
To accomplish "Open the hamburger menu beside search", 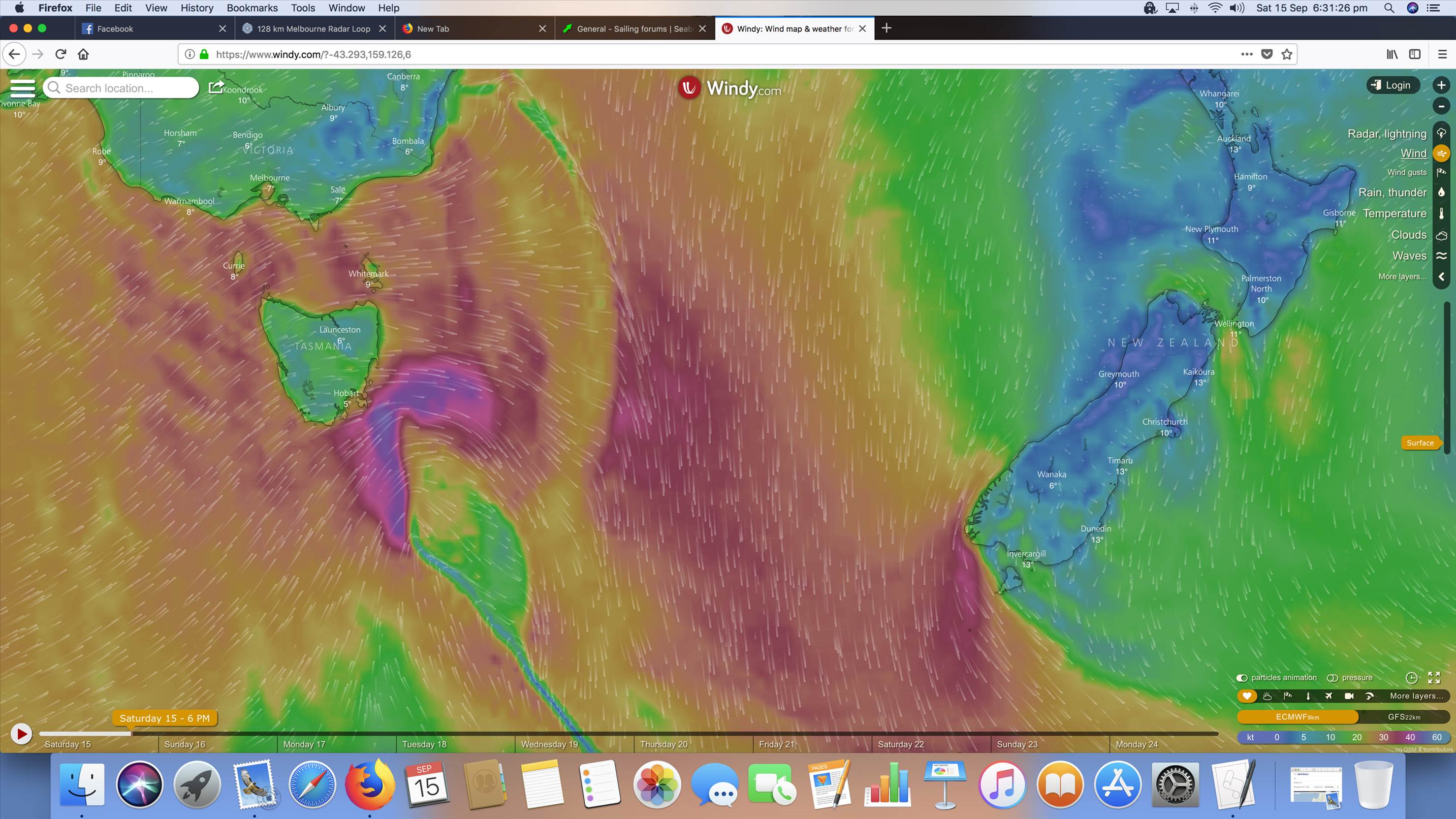I will [x=23, y=88].
